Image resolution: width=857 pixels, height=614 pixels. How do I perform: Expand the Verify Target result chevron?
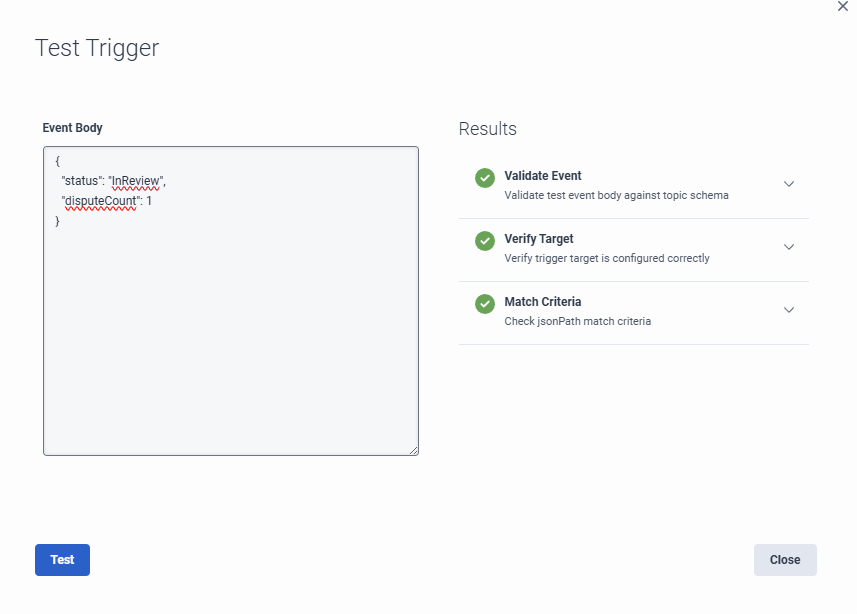(788, 247)
